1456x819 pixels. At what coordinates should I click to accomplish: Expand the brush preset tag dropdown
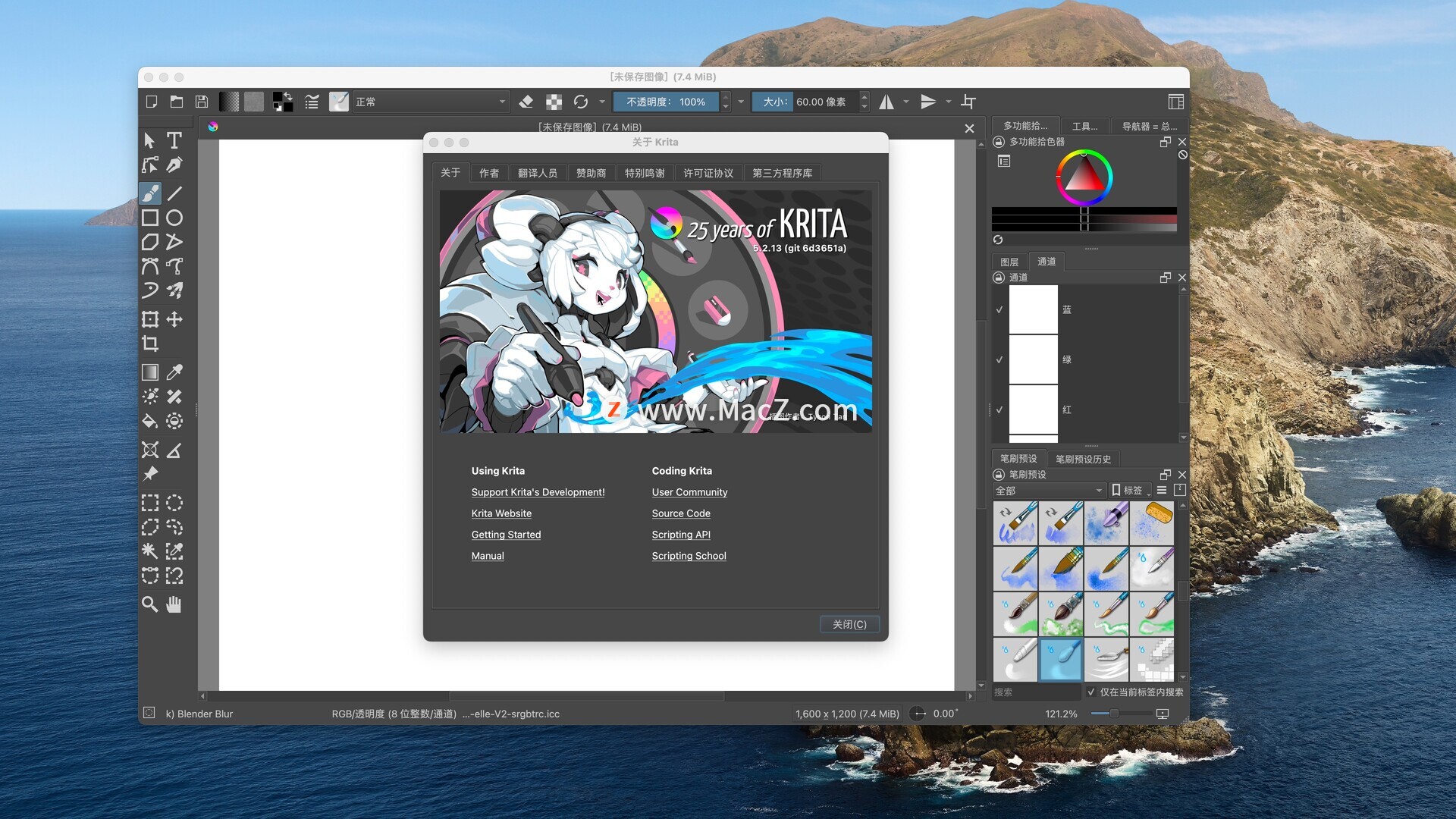click(x=1049, y=491)
